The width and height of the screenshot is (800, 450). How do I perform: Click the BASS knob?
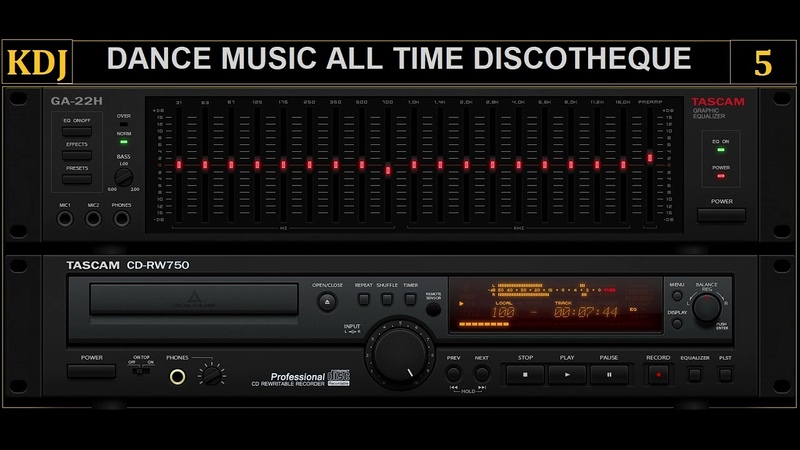coord(123,177)
